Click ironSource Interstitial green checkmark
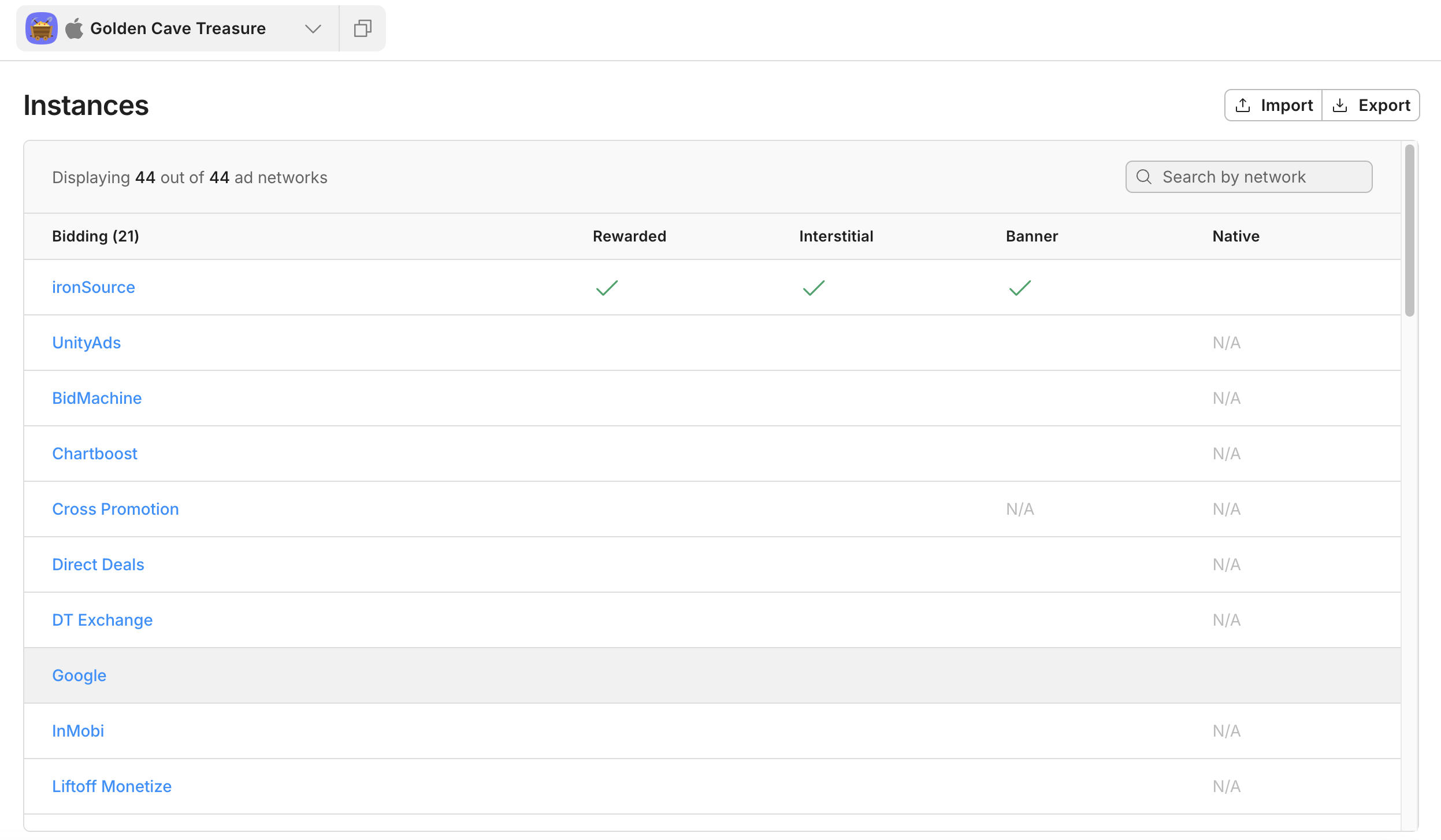This screenshot has width=1441, height=840. 814,288
